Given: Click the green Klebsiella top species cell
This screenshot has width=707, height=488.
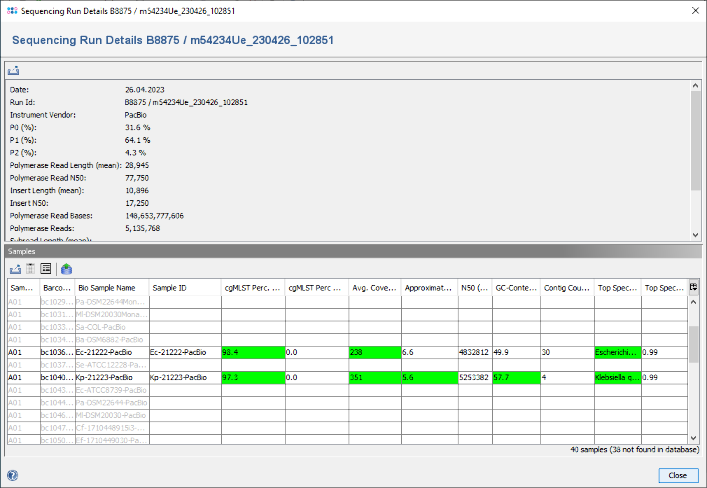Looking at the screenshot, I should tap(617, 378).
